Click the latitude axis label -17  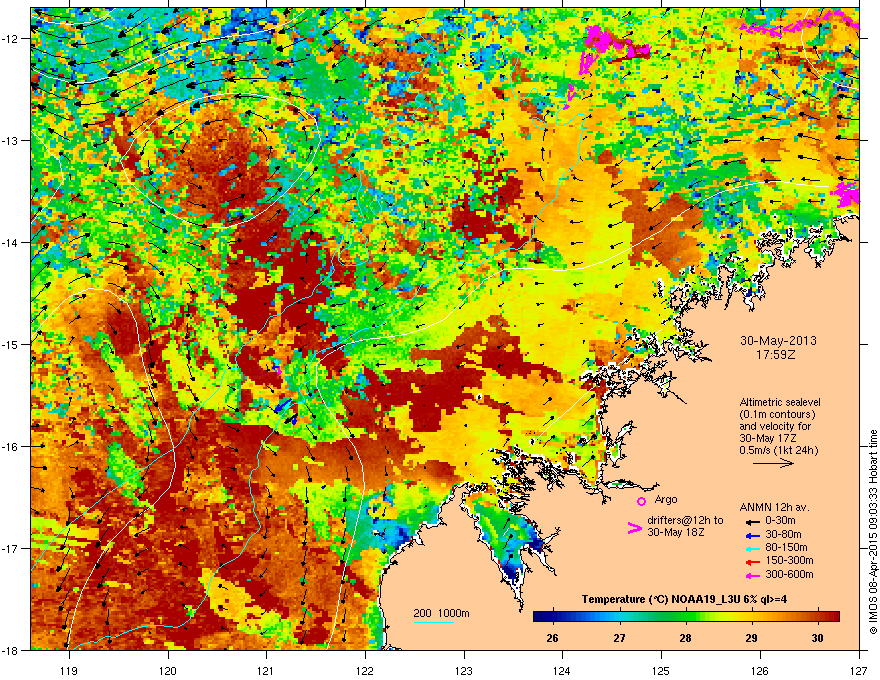coord(10,549)
